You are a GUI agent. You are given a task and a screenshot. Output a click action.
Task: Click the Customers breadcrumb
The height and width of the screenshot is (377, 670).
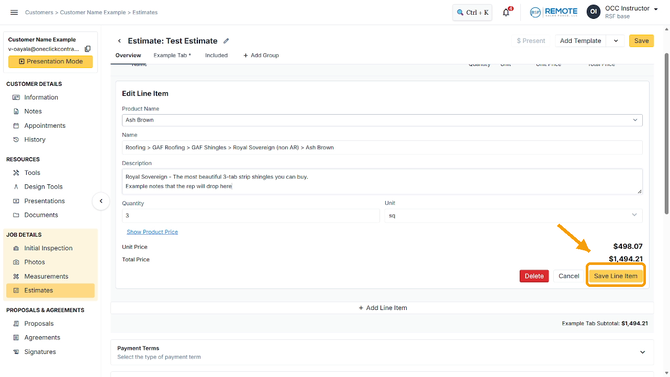pos(39,12)
